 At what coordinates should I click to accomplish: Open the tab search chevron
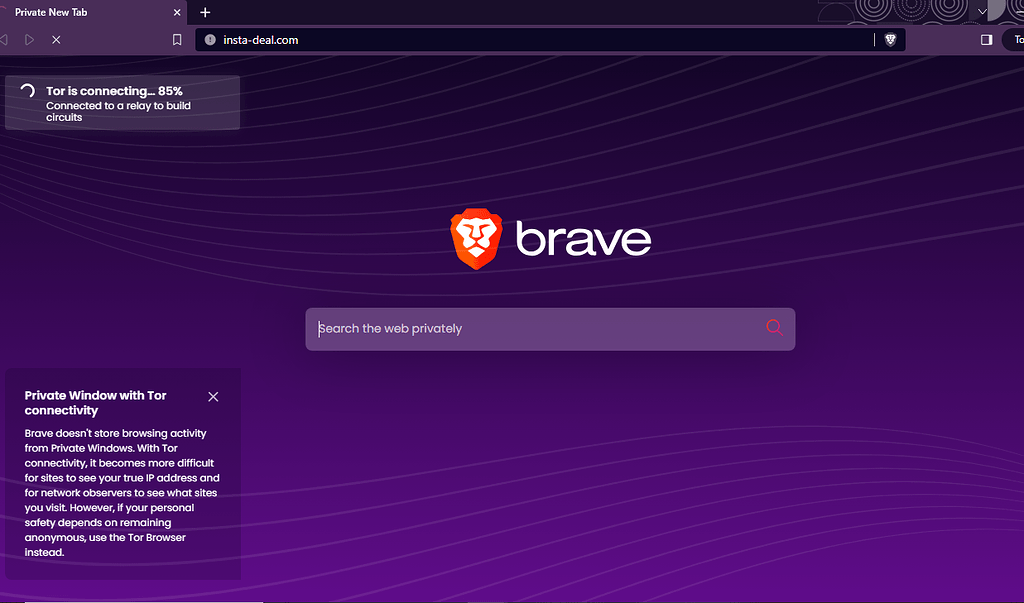pyautogui.click(x=981, y=12)
